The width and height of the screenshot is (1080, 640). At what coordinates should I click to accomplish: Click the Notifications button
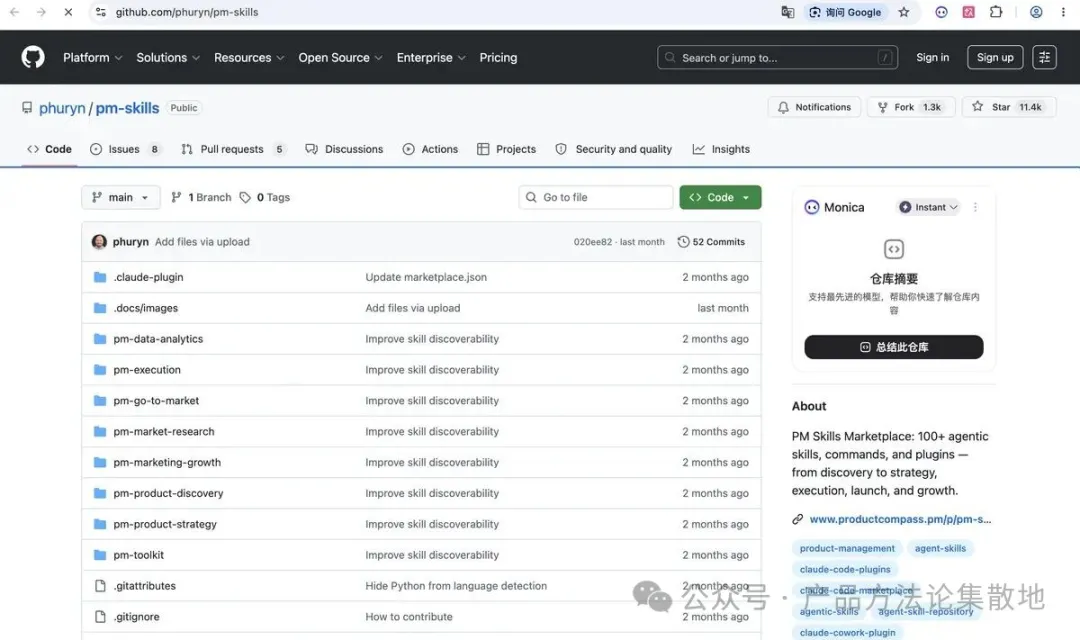pos(814,107)
